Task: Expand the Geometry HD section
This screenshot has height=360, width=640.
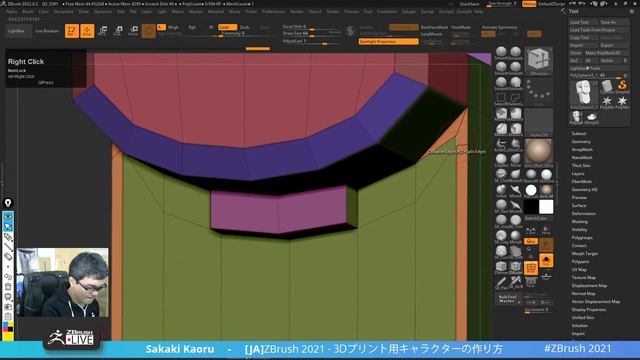Action: tap(585, 190)
